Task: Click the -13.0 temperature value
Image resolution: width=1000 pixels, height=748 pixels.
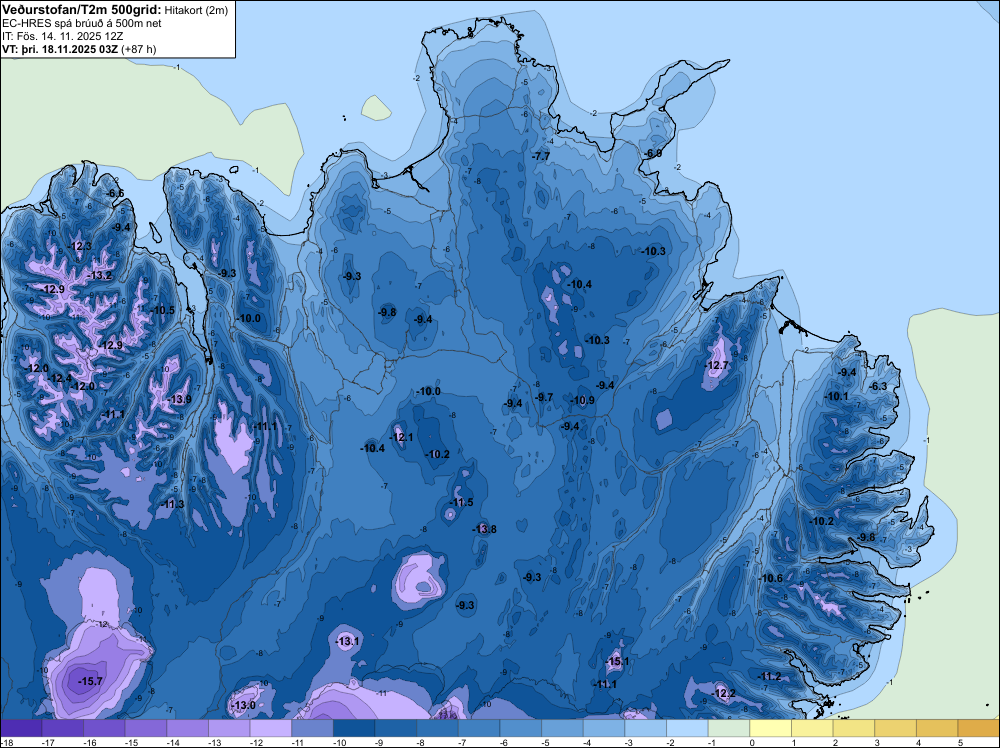Action: [x=242, y=705]
